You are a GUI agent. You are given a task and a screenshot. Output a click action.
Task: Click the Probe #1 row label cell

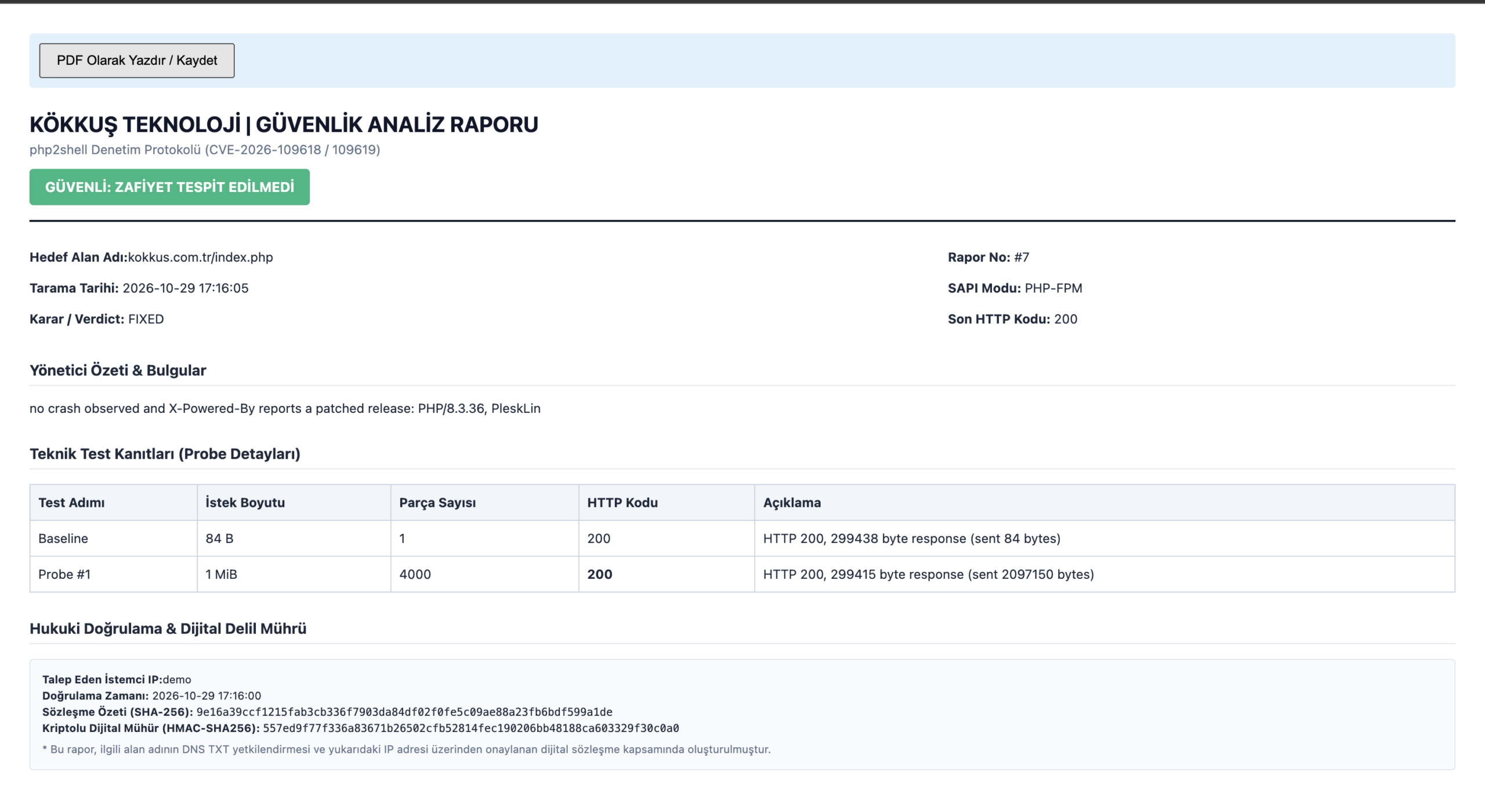pos(114,574)
